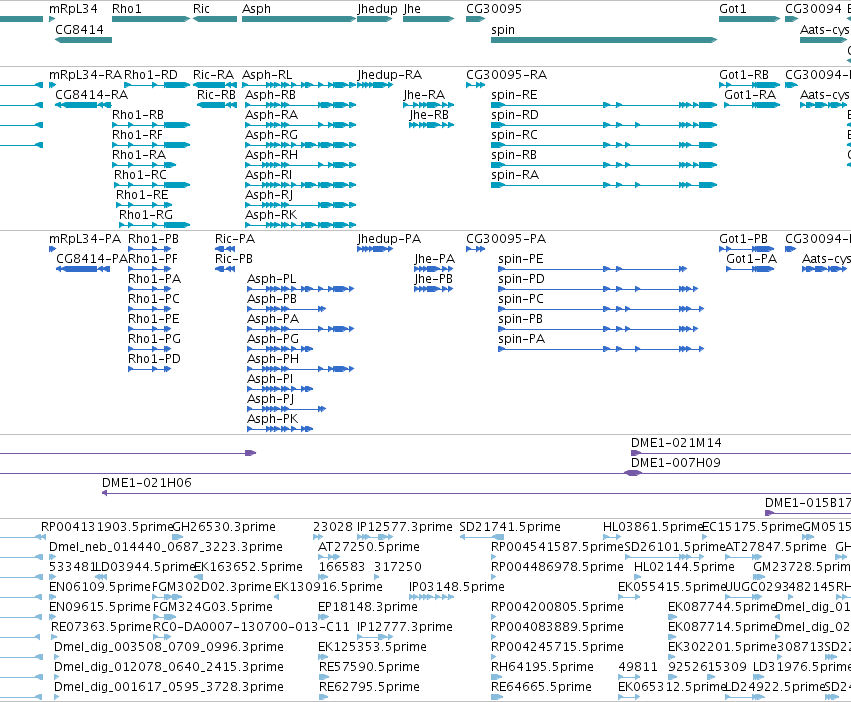Select transcript Rho1-RF
This screenshot has width=851, height=702.
(151, 145)
